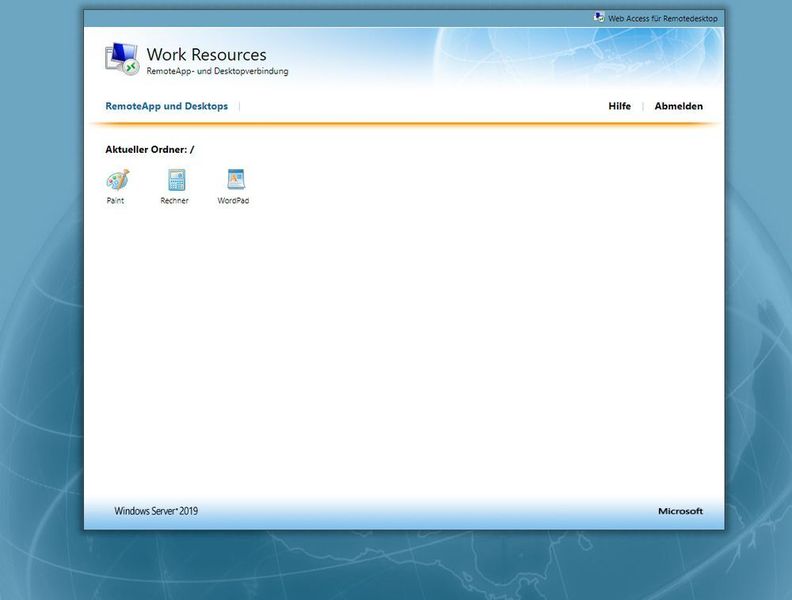Open the Hilfe link

[x=619, y=106]
